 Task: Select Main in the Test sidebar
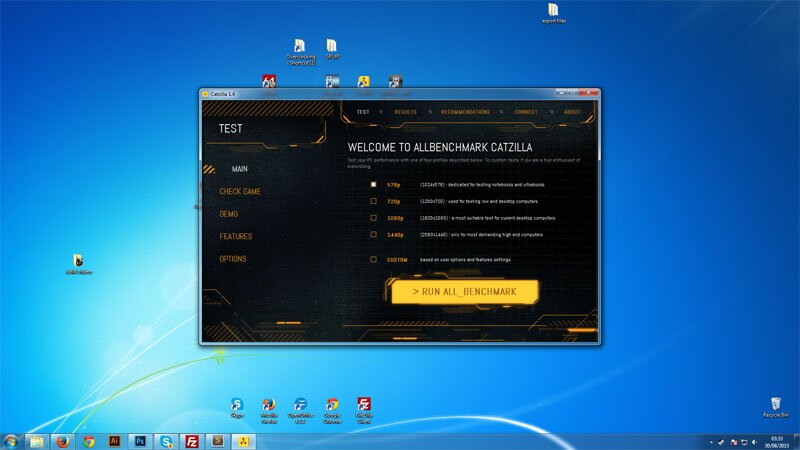pos(240,169)
